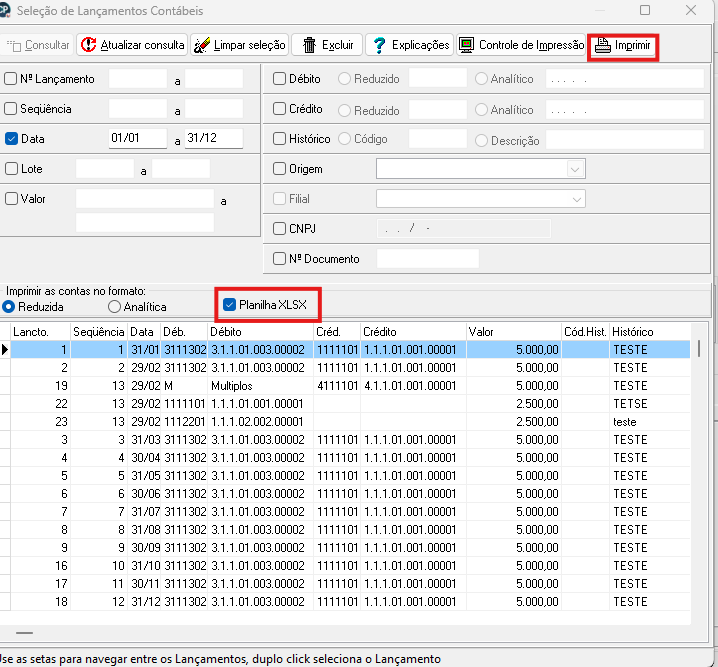Select the Reduzida account format radio

coord(8,307)
